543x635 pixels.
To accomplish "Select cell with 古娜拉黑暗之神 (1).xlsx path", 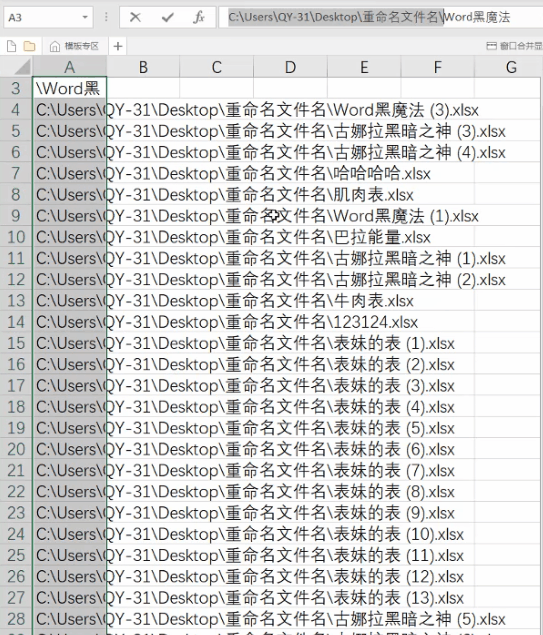I will [x=70, y=258].
